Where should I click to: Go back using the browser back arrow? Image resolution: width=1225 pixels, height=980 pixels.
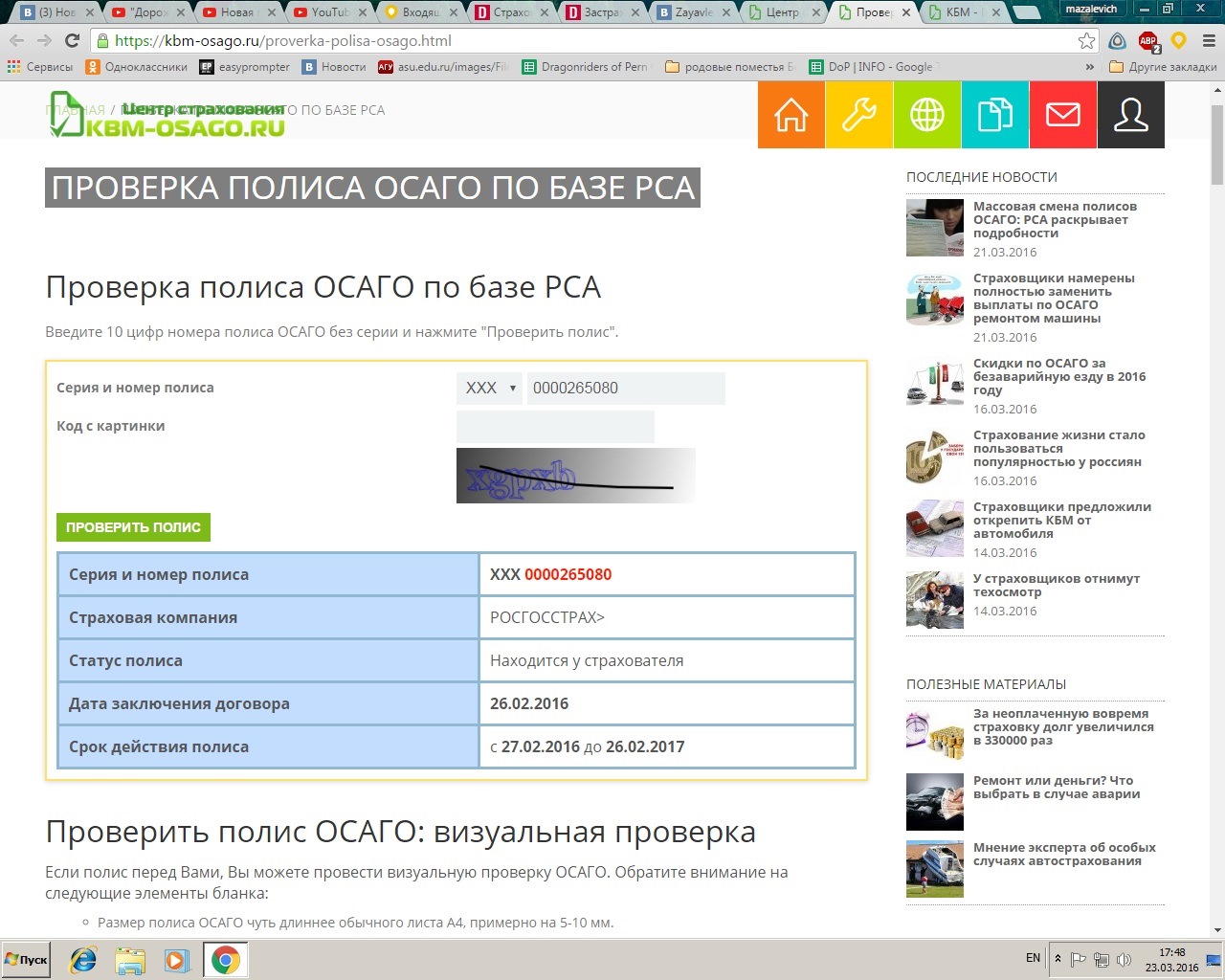point(17,41)
